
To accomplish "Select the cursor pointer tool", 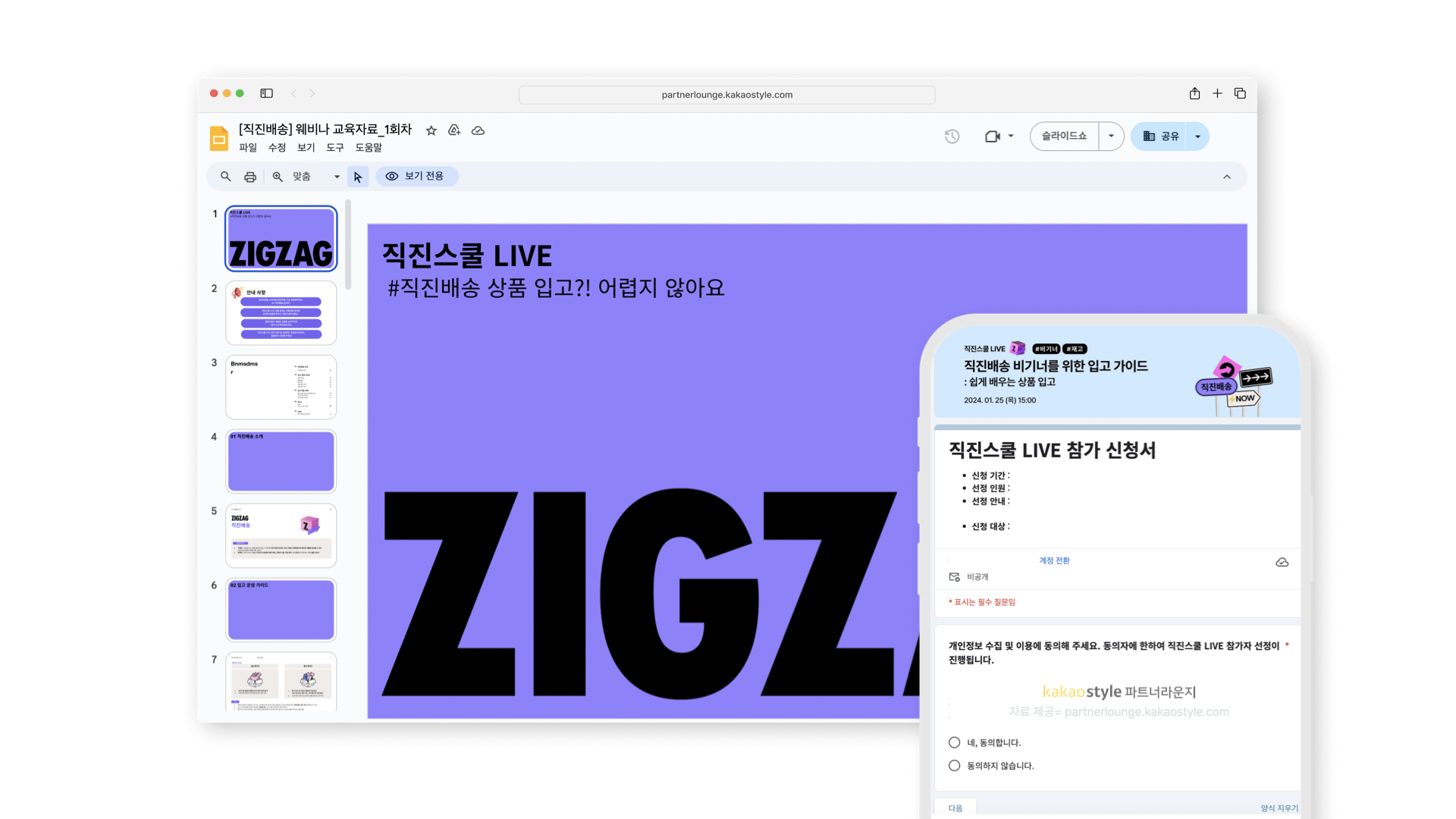I will tap(358, 177).
